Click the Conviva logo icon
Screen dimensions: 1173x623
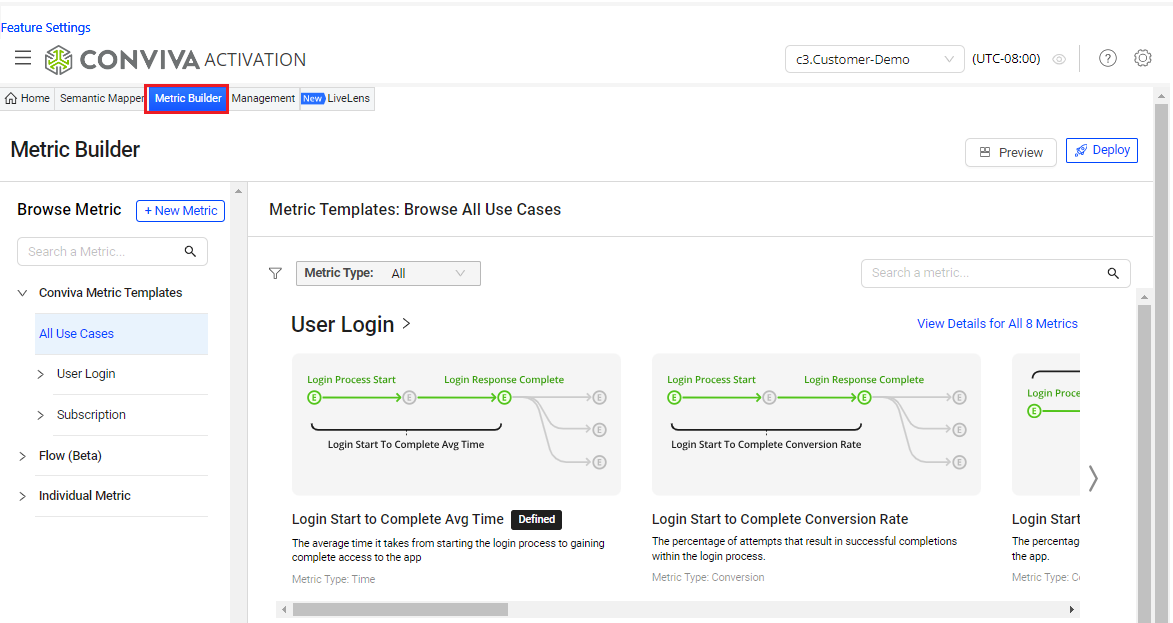(x=59, y=60)
